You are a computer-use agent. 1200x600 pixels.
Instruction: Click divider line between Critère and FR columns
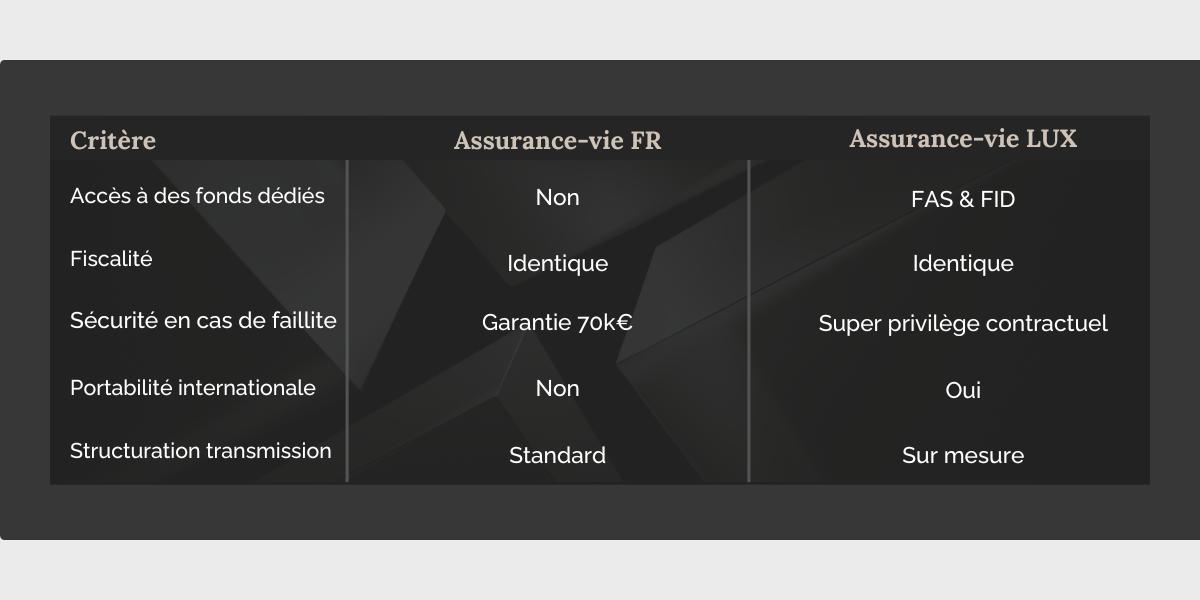coord(347,321)
